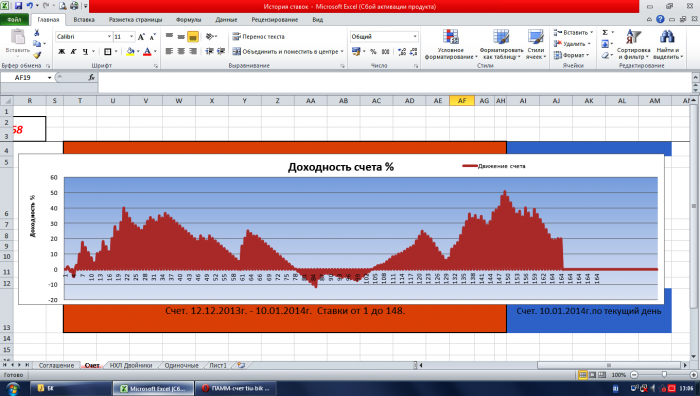
Task: Click the AF19 Name Box field
Action: pyautogui.click(x=28, y=78)
